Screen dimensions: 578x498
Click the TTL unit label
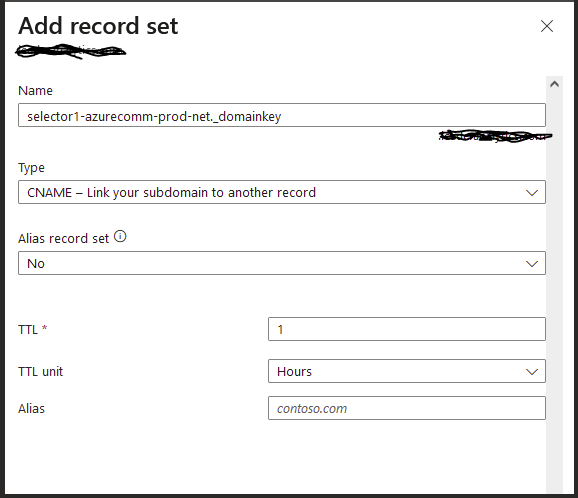click(x=41, y=372)
